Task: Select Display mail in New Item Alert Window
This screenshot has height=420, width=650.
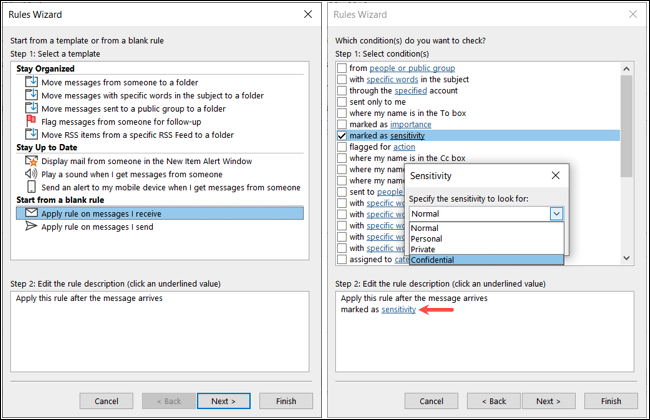Action: pos(147,161)
